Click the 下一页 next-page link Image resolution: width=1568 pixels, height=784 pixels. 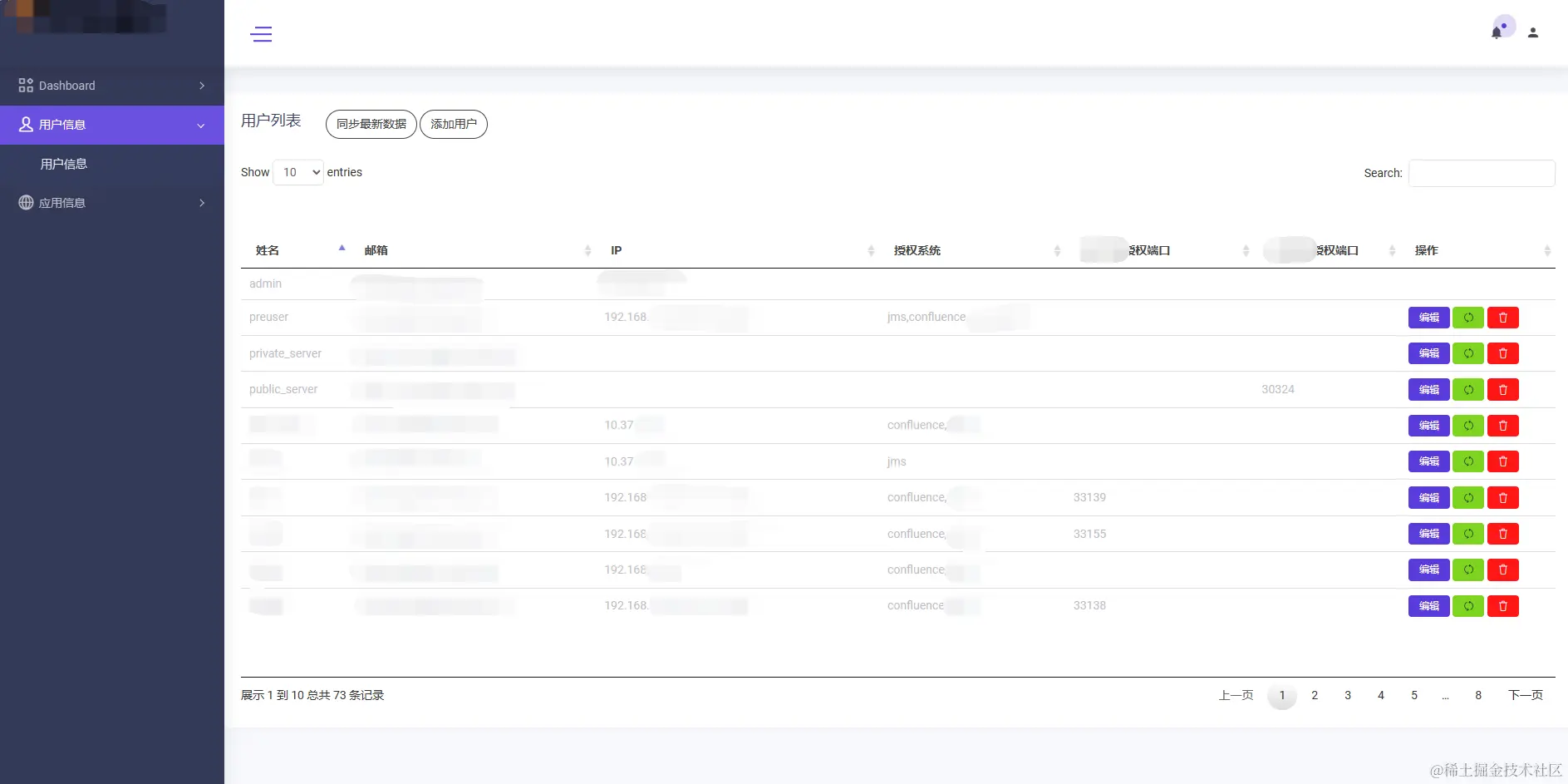[1526, 695]
